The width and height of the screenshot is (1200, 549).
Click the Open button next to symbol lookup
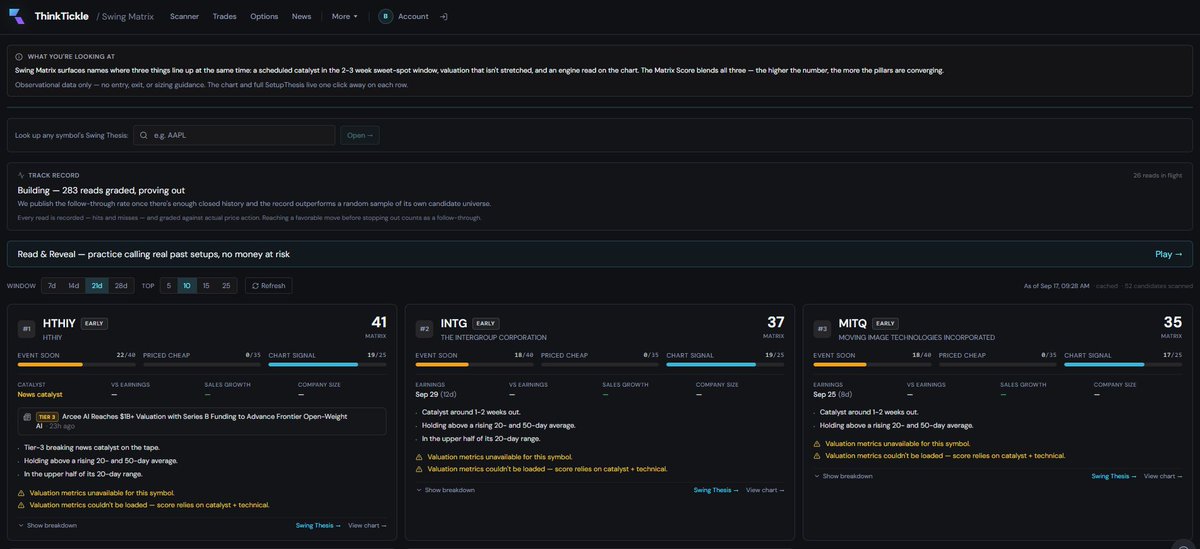coord(359,135)
